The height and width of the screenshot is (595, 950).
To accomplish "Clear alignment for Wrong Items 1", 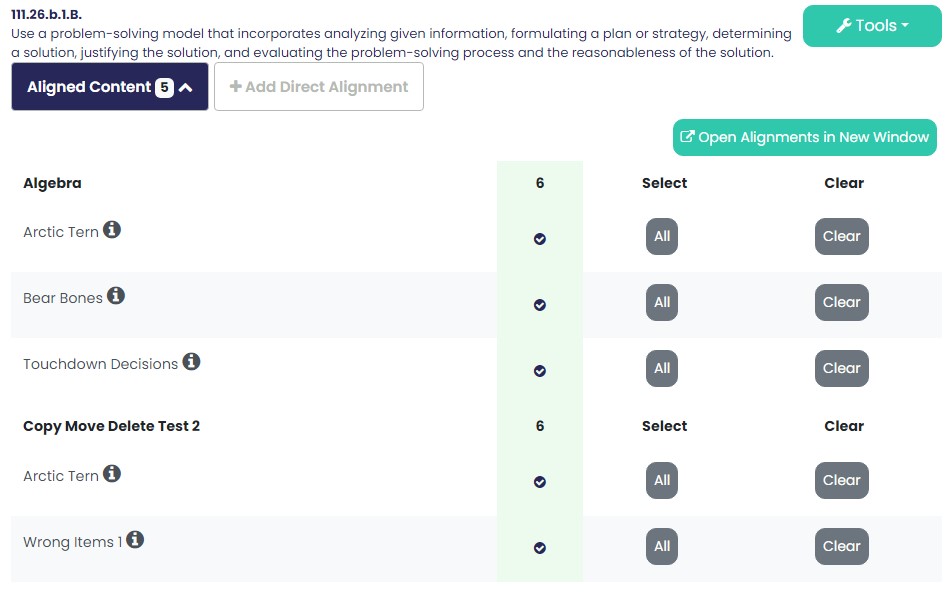I will pyautogui.click(x=842, y=547).
